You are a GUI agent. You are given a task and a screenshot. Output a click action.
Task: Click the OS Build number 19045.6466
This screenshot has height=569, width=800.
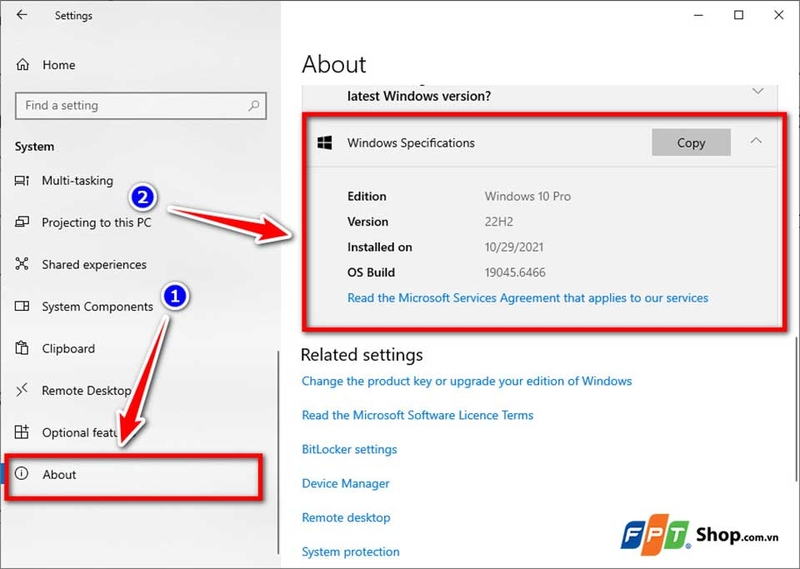pos(515,273)
